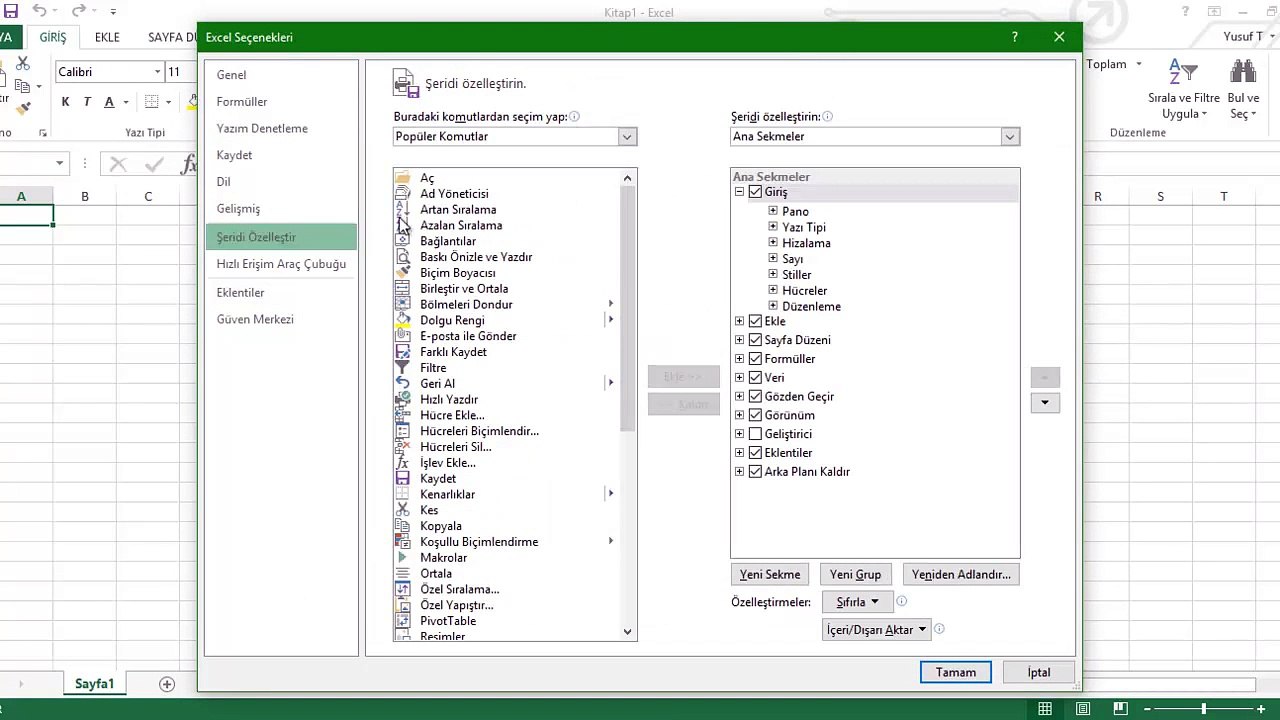Select the Sayfa1 sheet tab
1280x720 pixels.
tap(95, 684)
